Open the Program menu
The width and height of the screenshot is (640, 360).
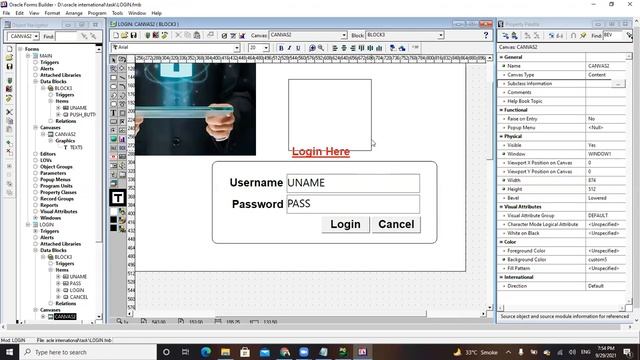97,13
